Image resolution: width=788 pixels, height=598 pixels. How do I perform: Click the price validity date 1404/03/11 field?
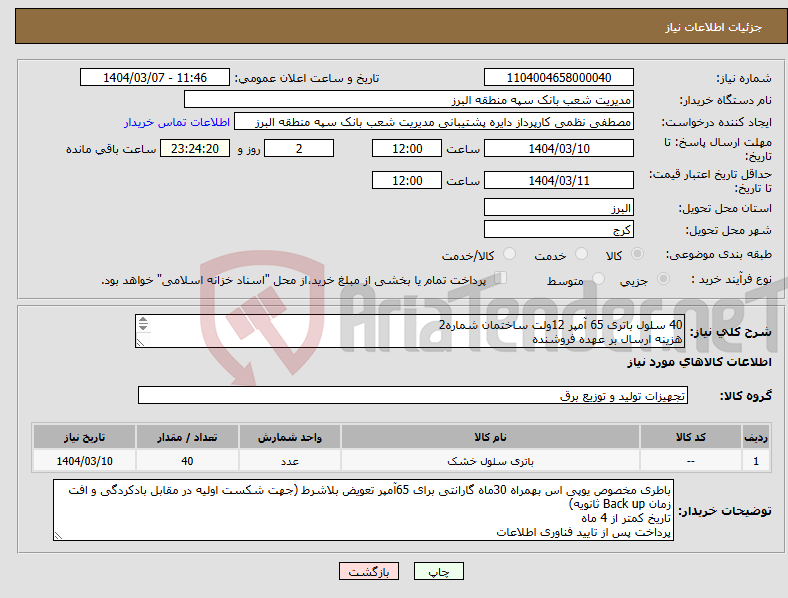[x=559, y=180]
